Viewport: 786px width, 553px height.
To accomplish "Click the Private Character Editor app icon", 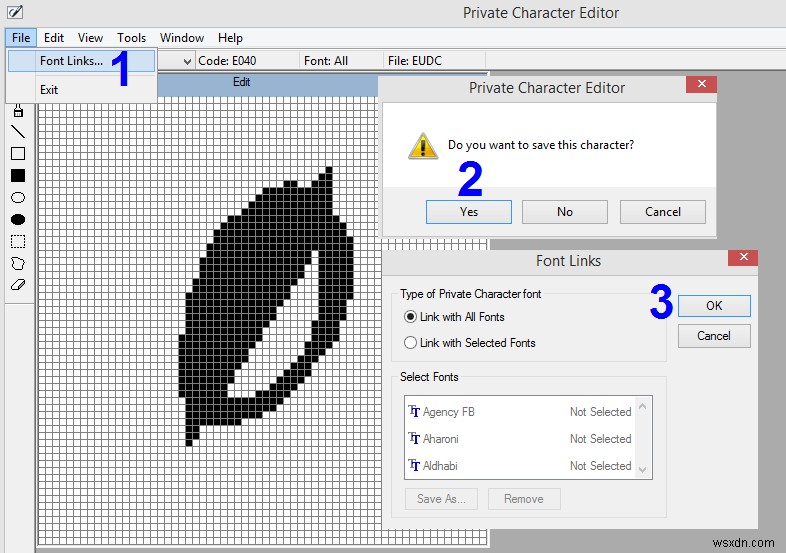I will (15, 12).
